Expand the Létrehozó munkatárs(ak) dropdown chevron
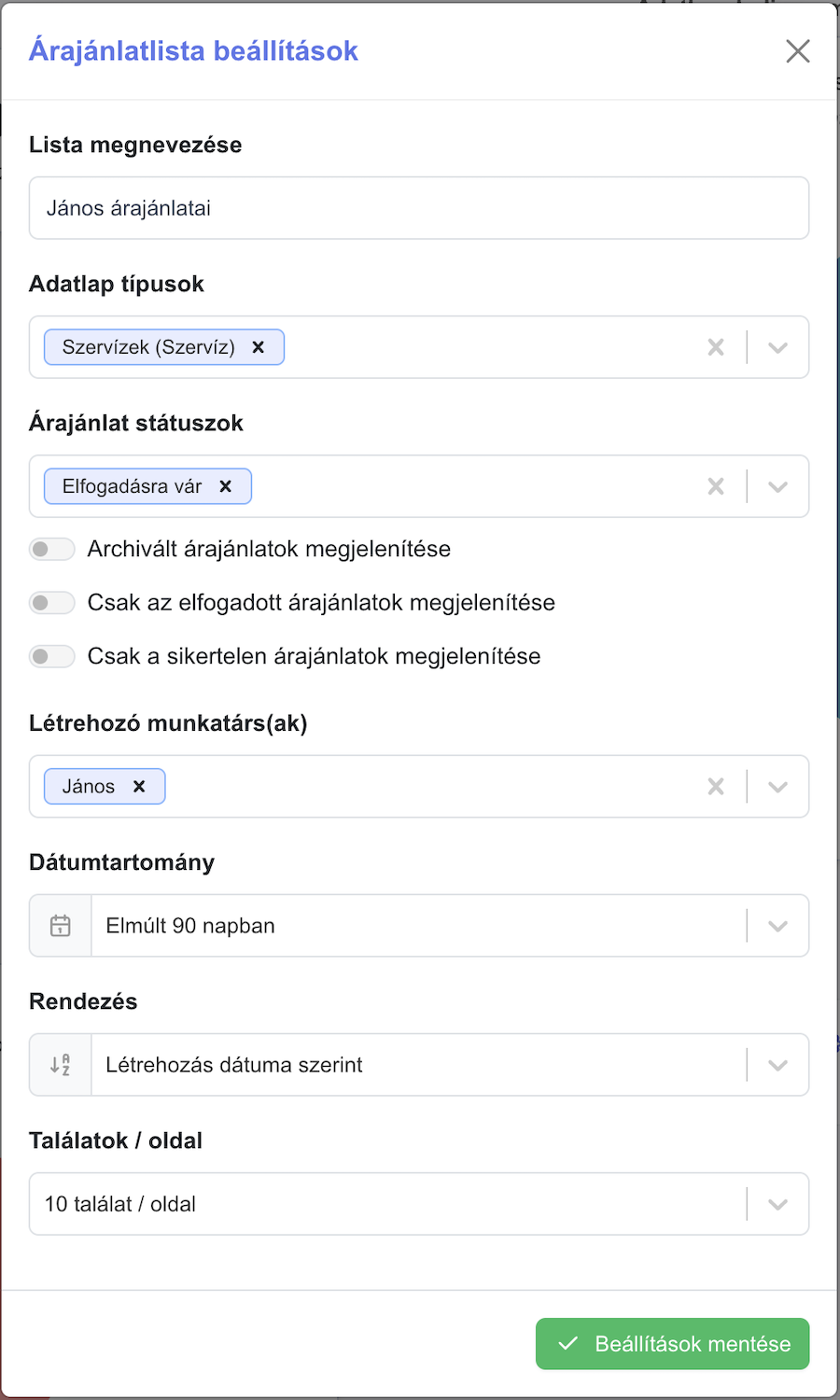Viewport: 840px width, 1400px height. coord(778,787)
